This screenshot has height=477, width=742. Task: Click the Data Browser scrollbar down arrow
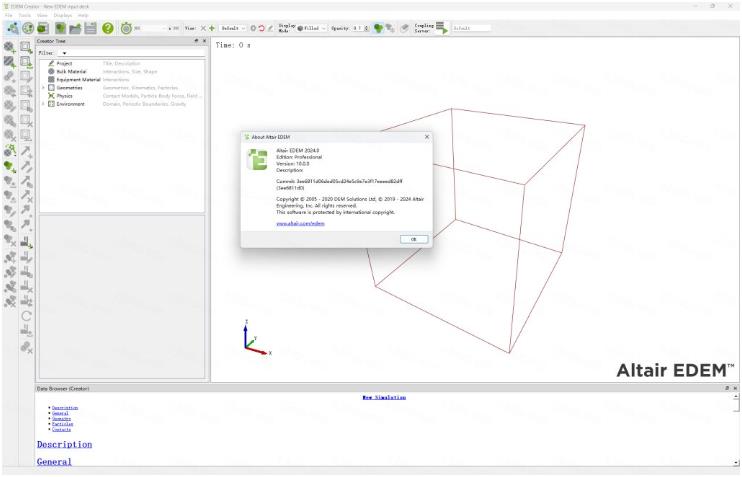click(x=736, y=462)
